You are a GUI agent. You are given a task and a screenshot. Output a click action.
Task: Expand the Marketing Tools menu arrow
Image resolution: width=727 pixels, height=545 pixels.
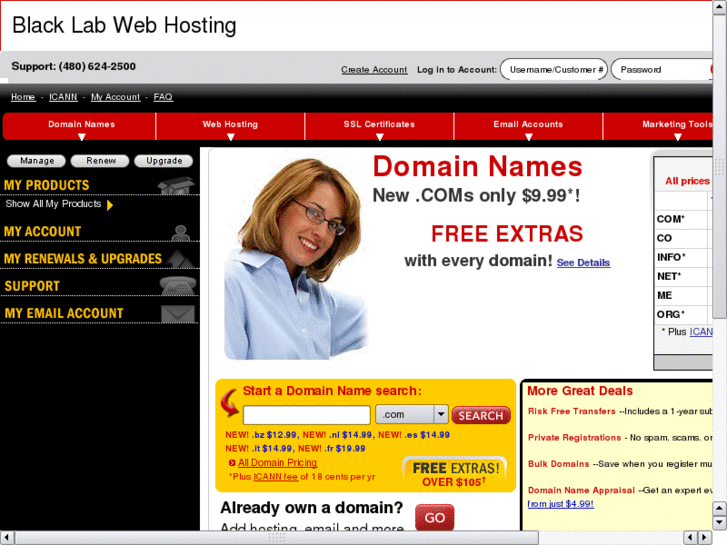[x=677, y=137]
